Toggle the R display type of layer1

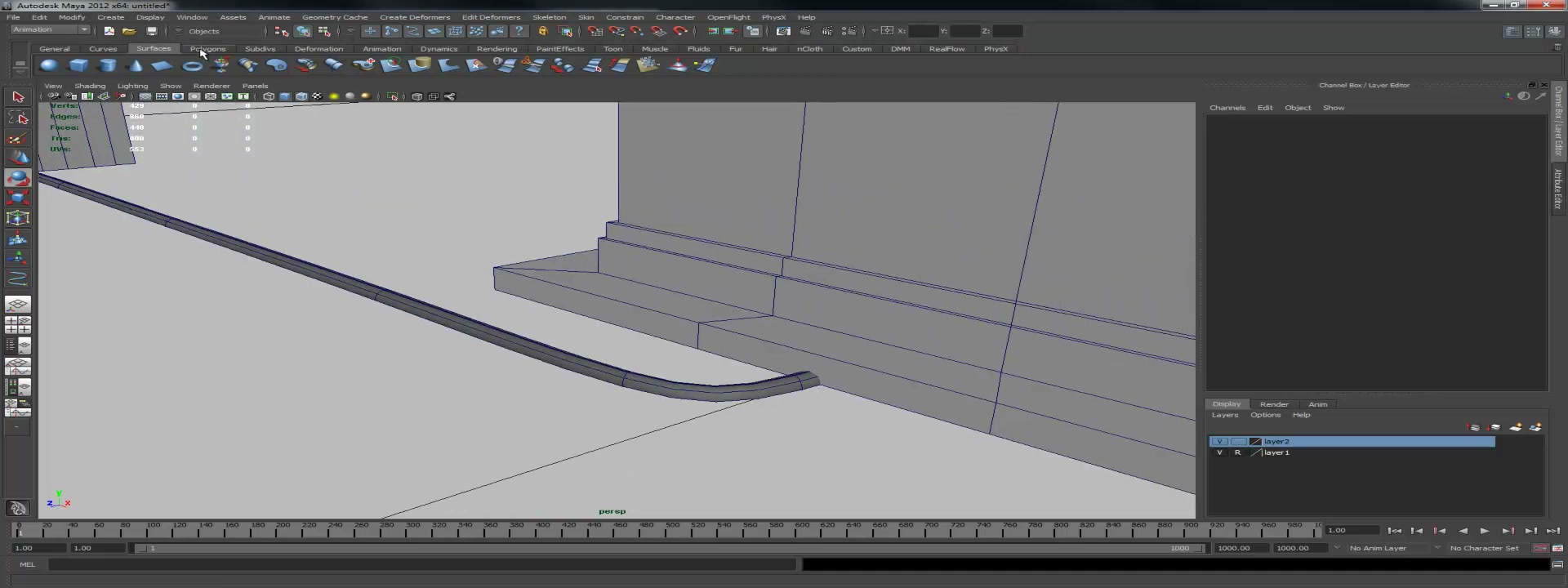1237,452
